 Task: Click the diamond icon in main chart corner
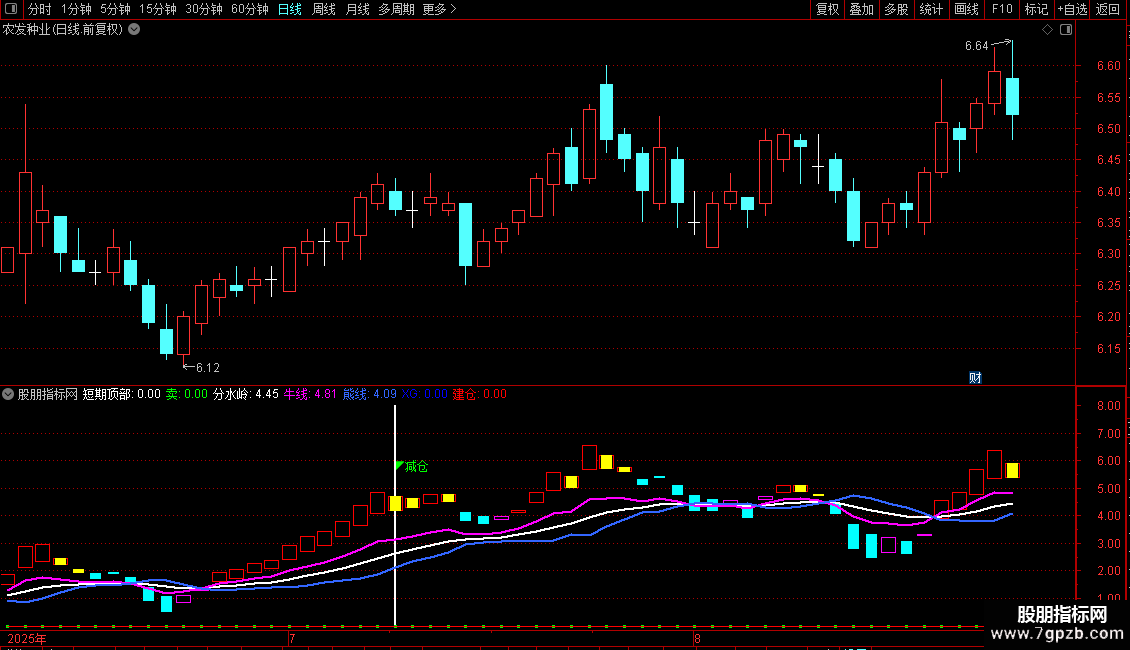[1047, 30]
